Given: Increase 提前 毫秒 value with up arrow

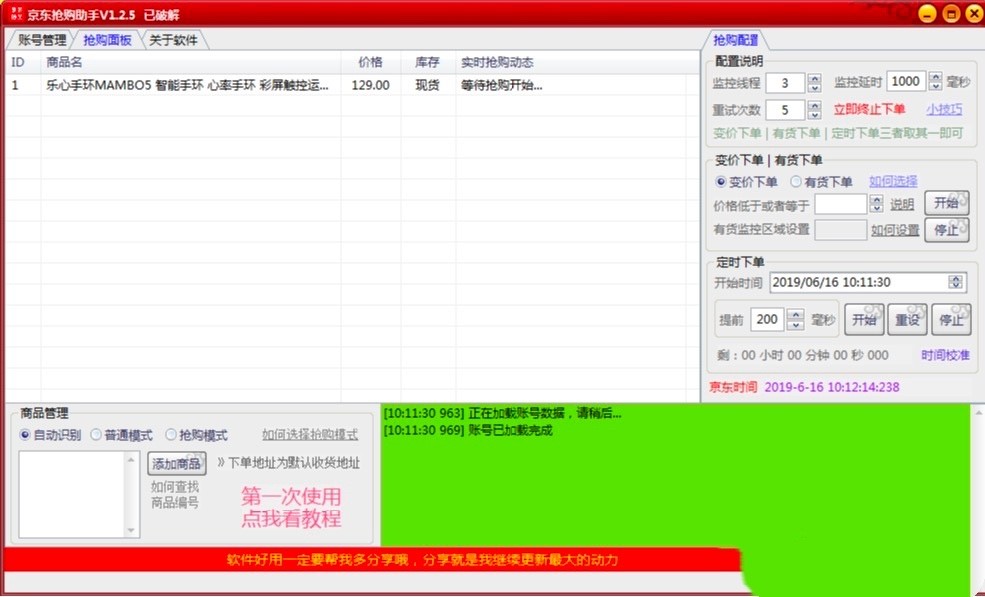Looking at the screenshot, I should [795, 315].
